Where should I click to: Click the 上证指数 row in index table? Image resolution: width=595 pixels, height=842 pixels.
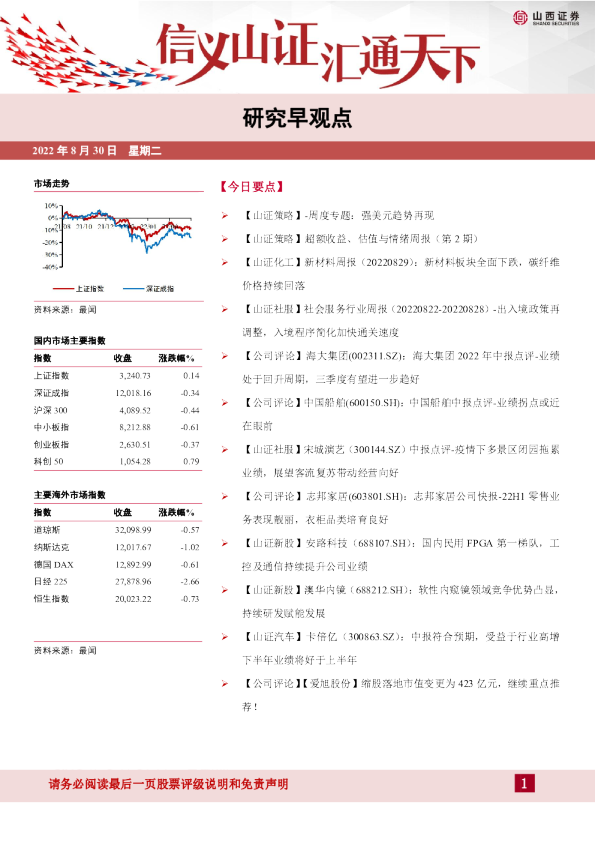pyautogui.click(x=117, y=376)
